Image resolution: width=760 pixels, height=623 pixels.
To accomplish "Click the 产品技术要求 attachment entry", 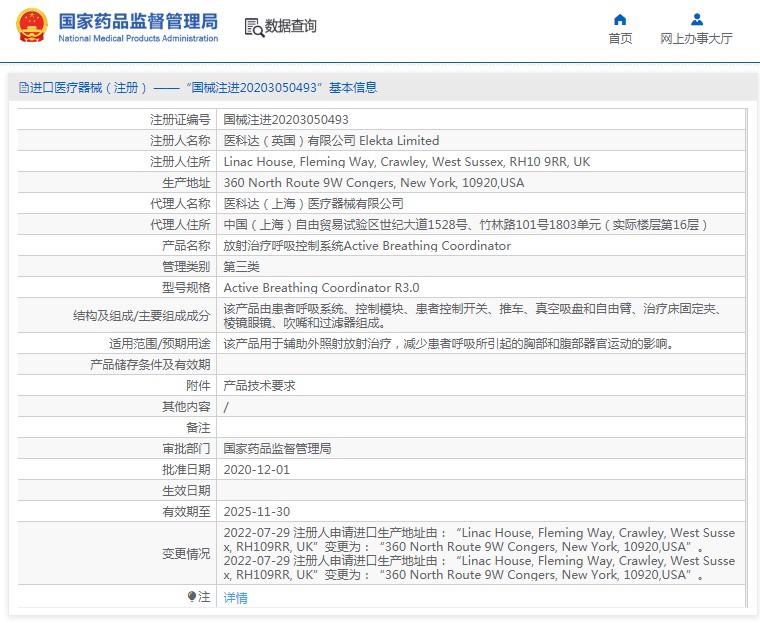I will click(x=259, y=385).
